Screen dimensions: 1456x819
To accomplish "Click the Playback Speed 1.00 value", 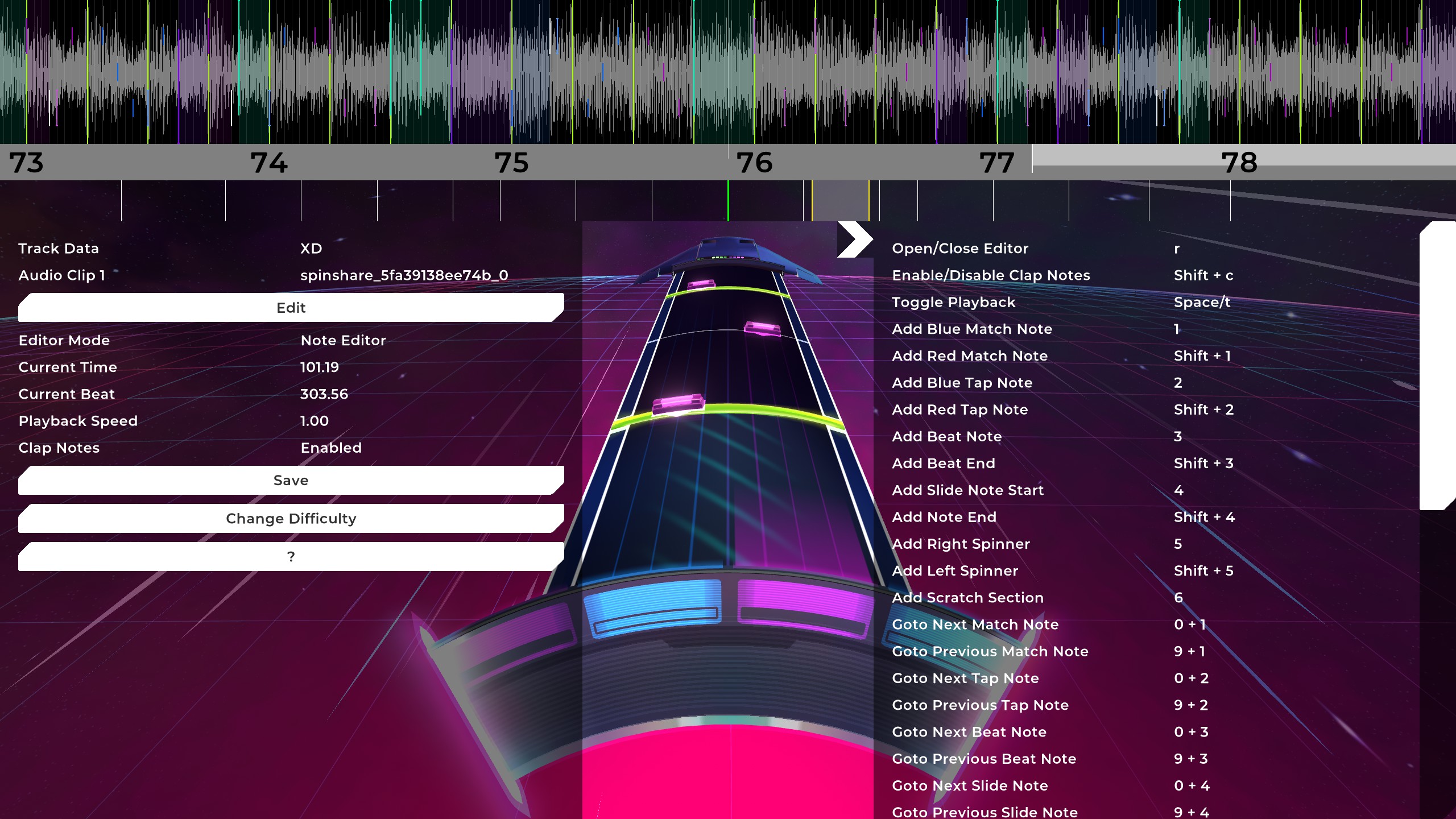I will [x=315, y=421].
